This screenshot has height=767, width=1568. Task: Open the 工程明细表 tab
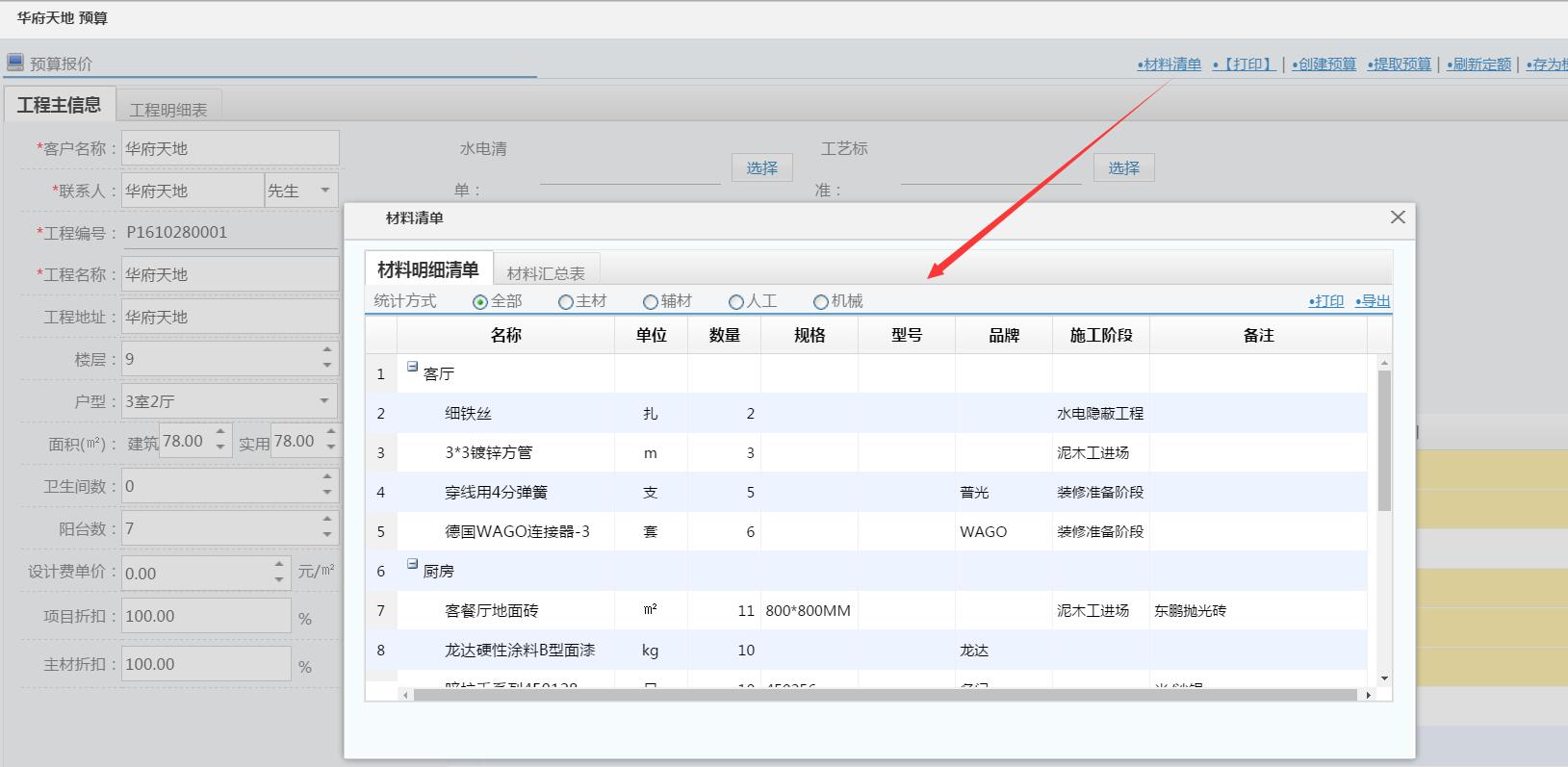coord(168,110)
